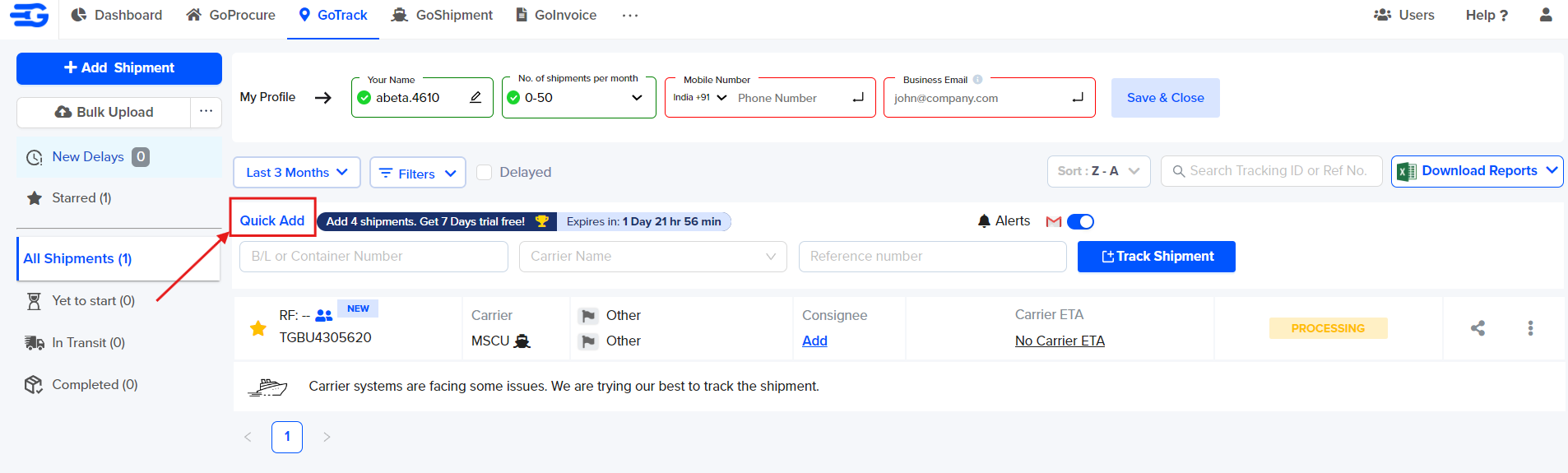Image resolution: width=1568 pixels, height=473 pixels.
Task: Click the trial banner Add 4 shipments
Action: click(436, 221)
